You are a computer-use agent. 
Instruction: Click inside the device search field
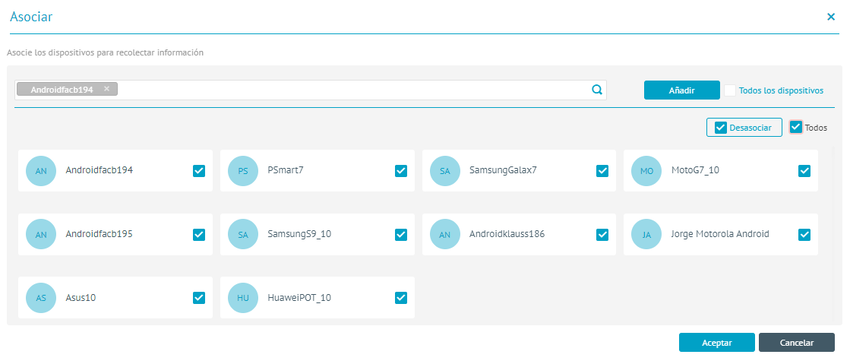click(x=352, y=90)
